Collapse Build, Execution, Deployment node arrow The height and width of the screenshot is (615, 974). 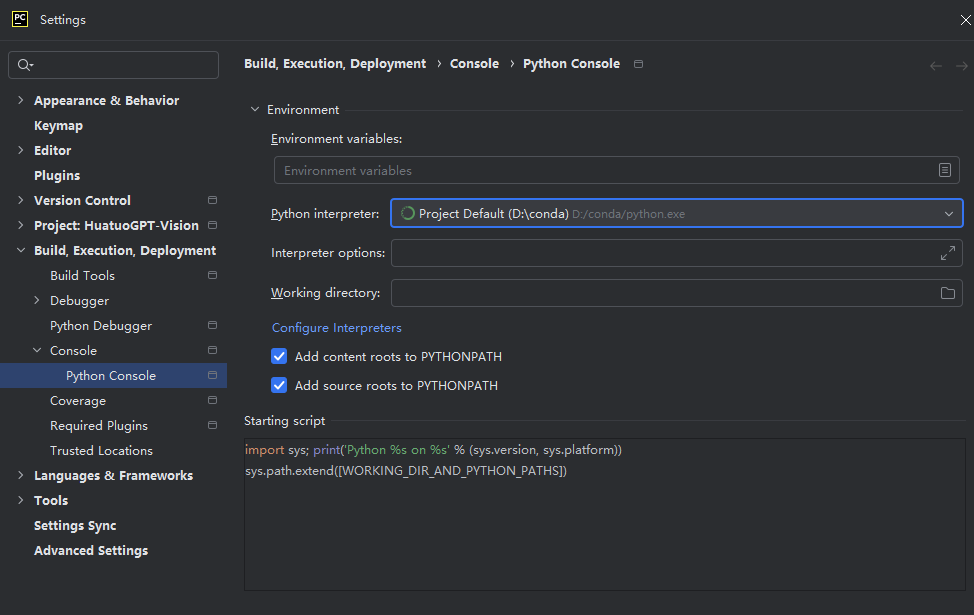click(20, 250)
